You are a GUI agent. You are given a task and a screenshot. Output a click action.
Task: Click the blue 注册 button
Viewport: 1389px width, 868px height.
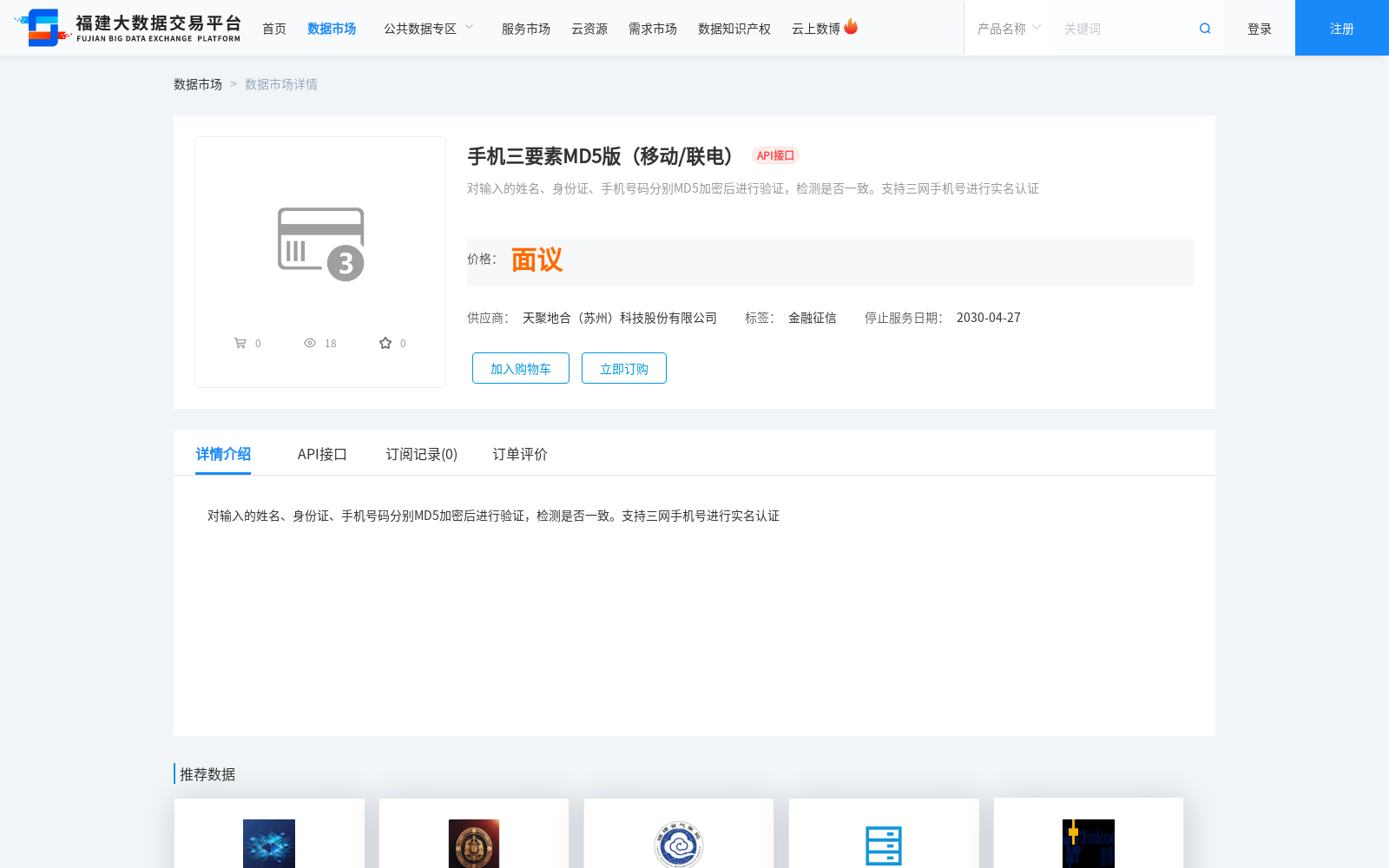pos(1342,28)
